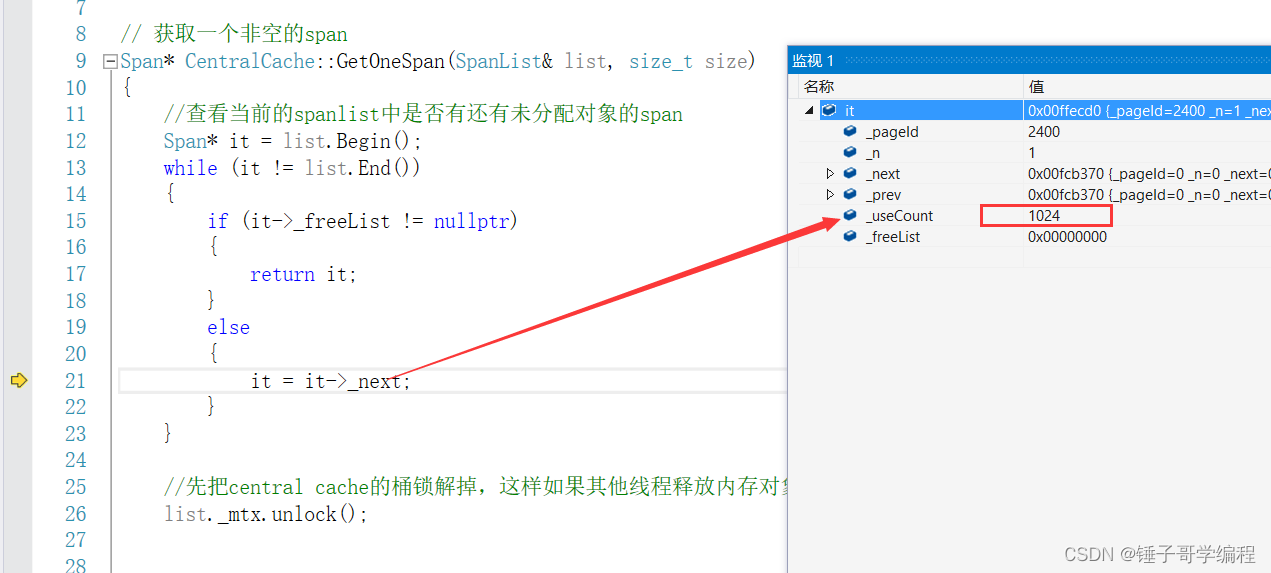This screenshot has height=573, width=1271.
Task: Select the _freeList value 0x00000000
Action: pos(1067,237)
